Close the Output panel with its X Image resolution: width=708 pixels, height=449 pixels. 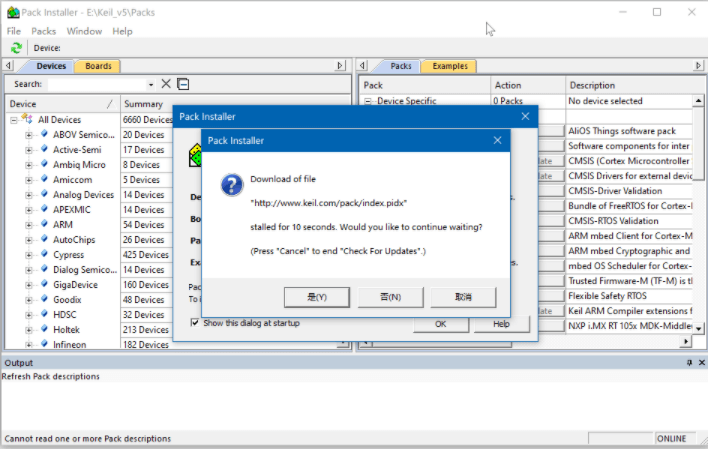(x=700, y=363)
